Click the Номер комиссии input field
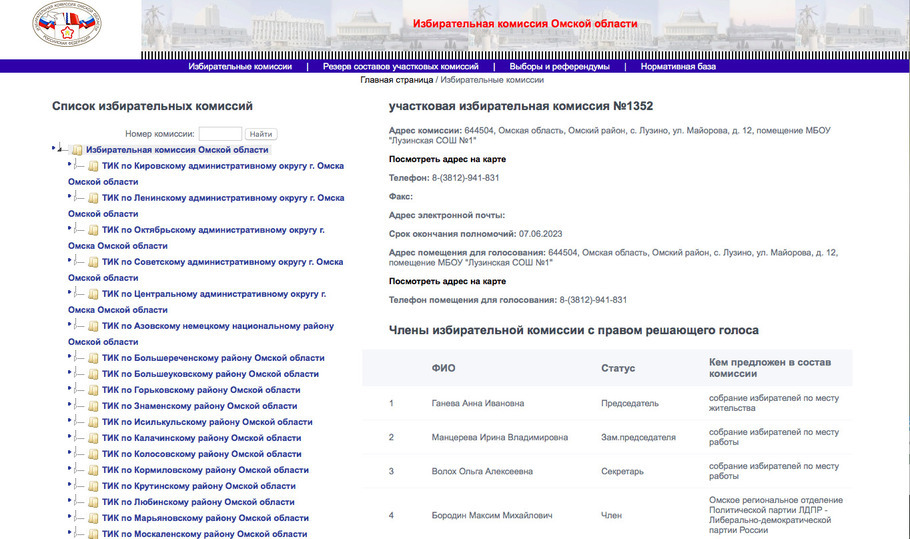Screen dimensions: 910x539 (x=220, y=134)
